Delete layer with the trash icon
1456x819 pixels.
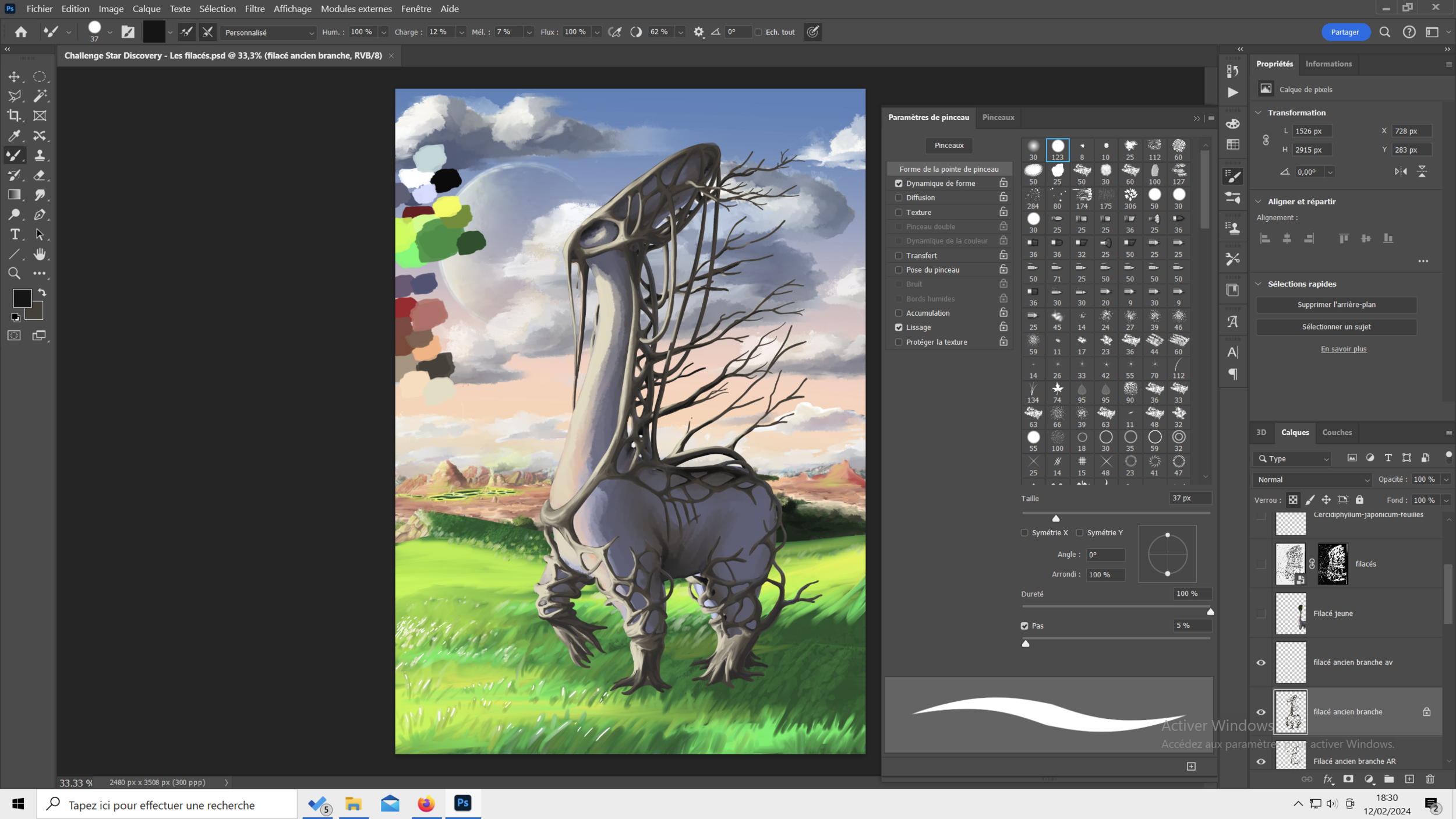[x=1430, y=779]
